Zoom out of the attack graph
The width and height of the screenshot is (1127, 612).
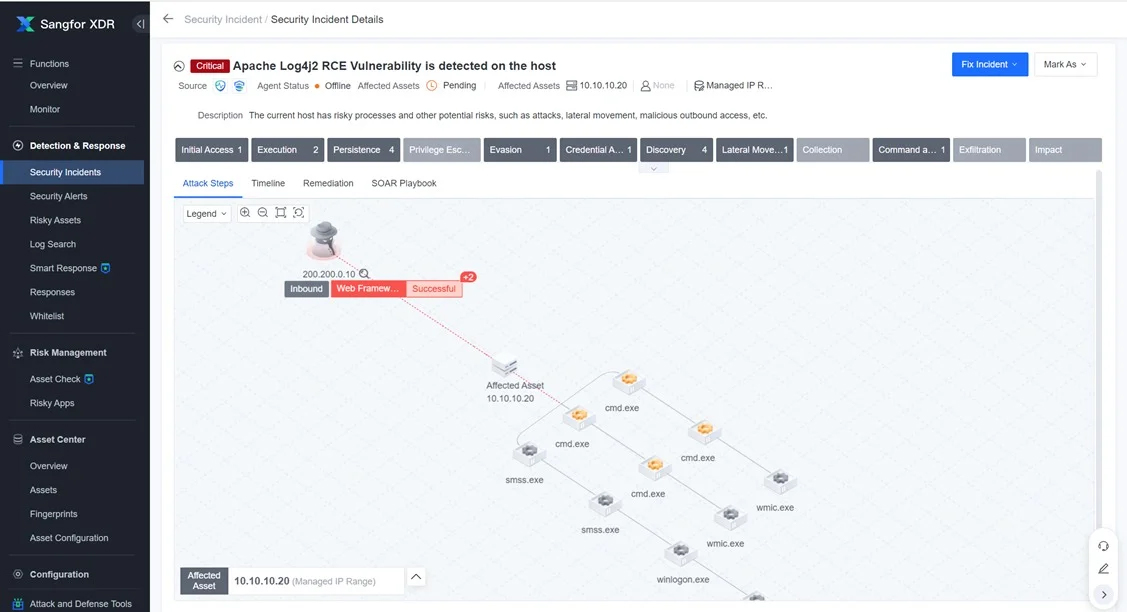pos(263,213)
